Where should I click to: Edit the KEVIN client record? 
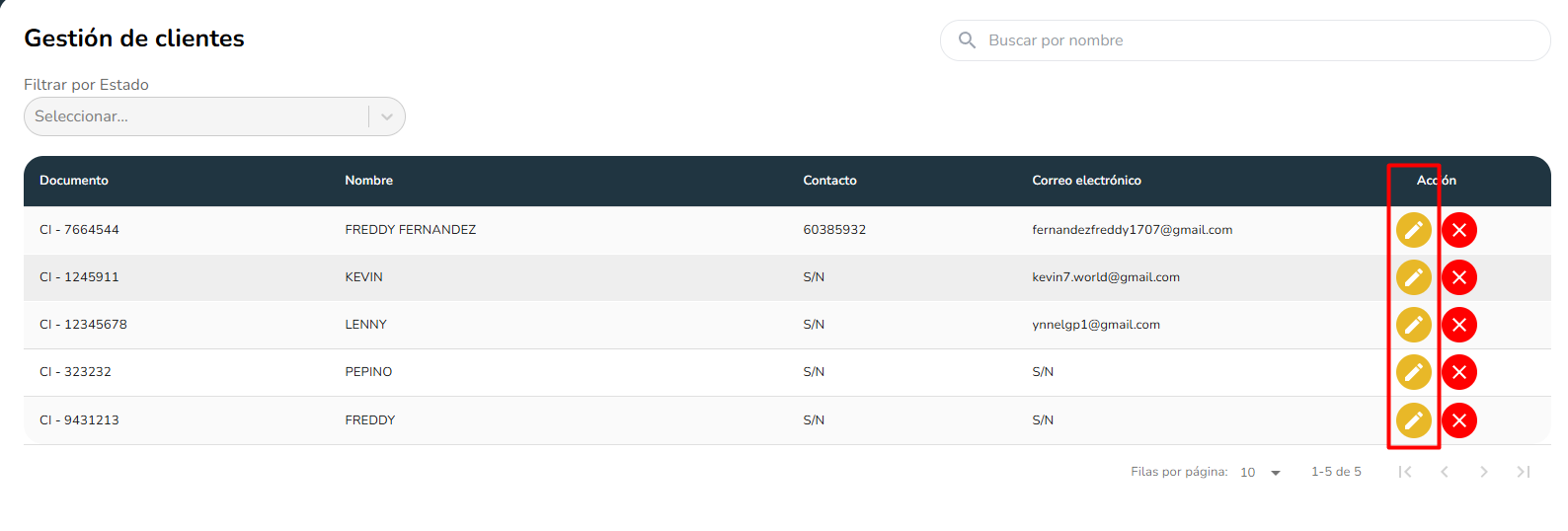tap(1413, 277)
